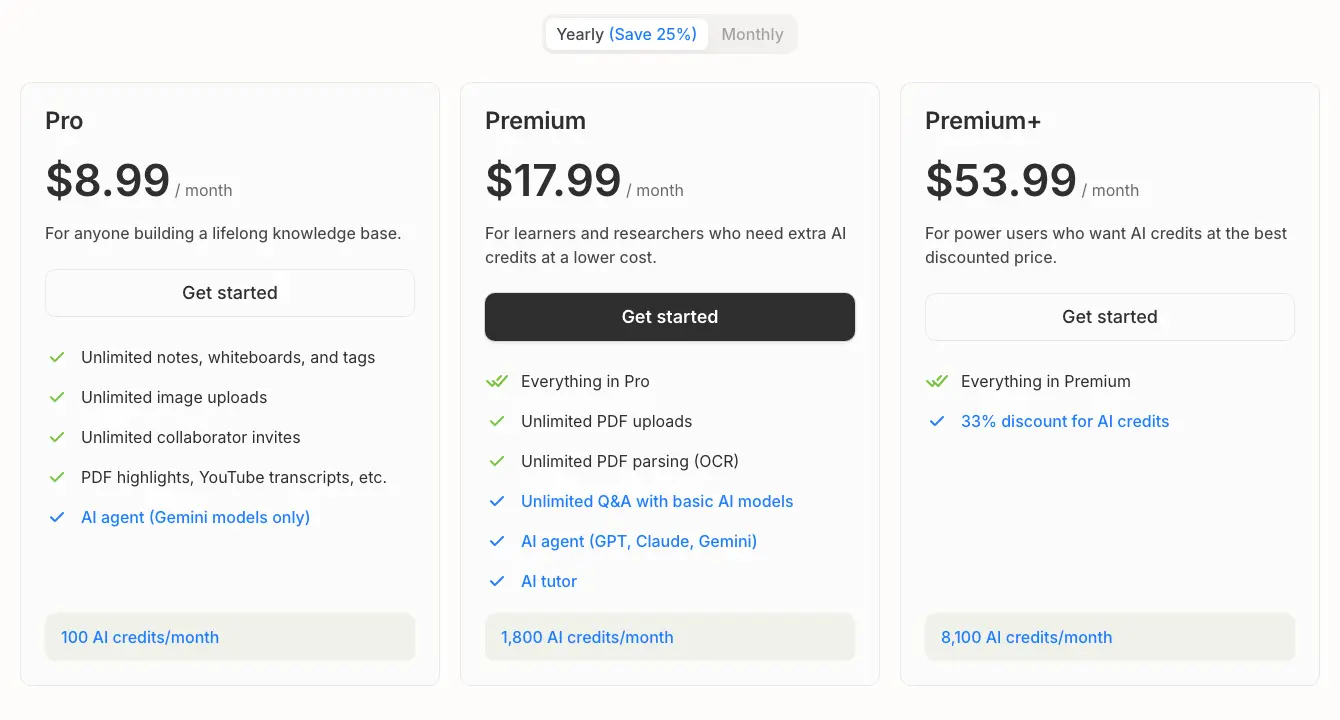The height and width of the screenshot is (720, 1340).
Task: Click the checkmark next to Unlimited image uploads
Action: click(57, 397)
